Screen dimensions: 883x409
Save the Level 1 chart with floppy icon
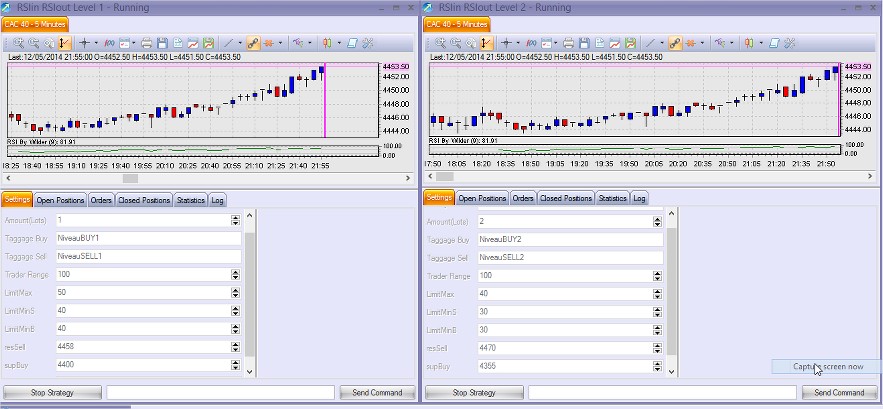point(162,43)
